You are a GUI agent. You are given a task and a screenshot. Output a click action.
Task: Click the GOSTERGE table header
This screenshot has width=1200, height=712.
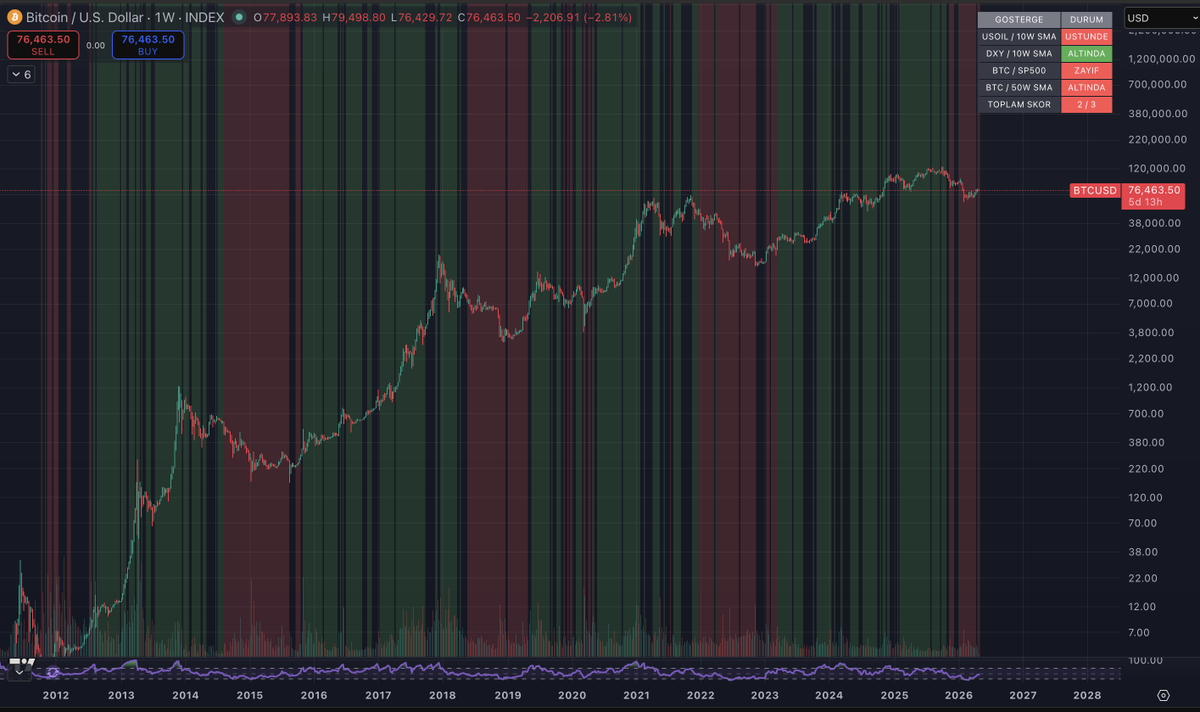1019,19
